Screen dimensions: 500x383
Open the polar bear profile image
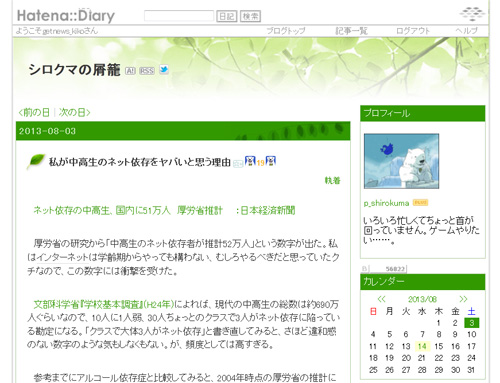coord(401,161)
